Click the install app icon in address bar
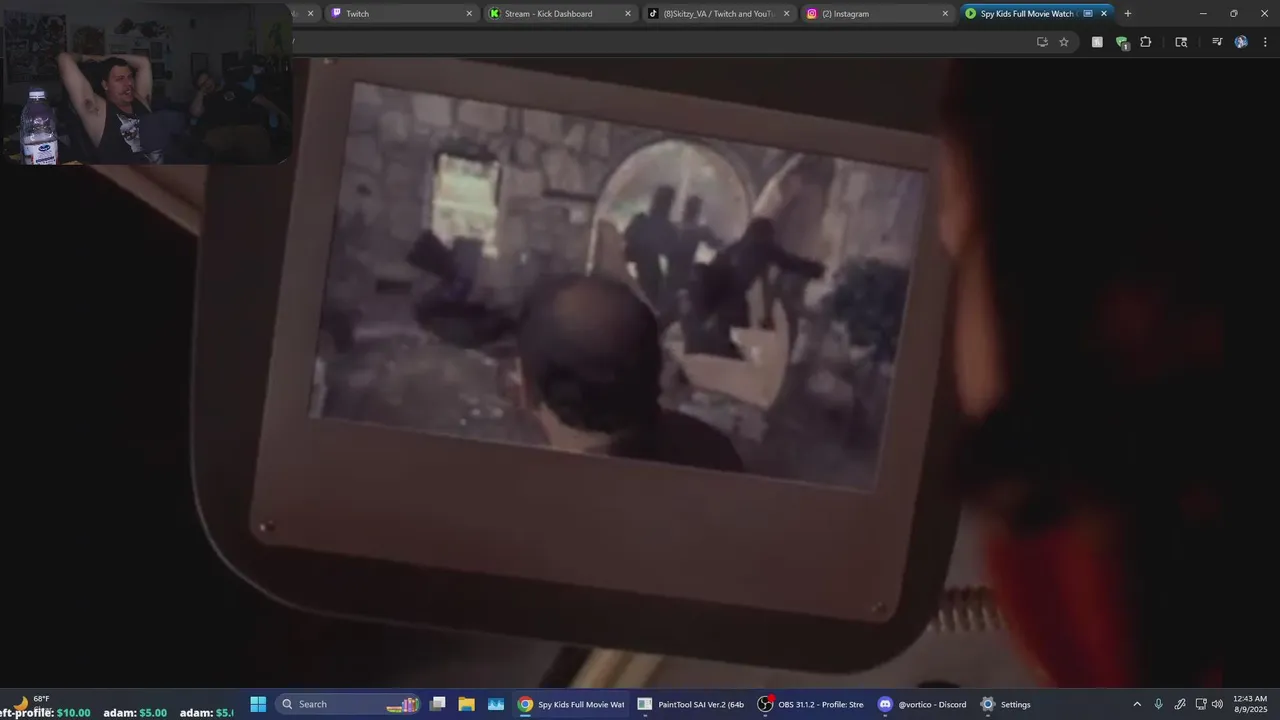The image size is (1280, 720). 1042,42
